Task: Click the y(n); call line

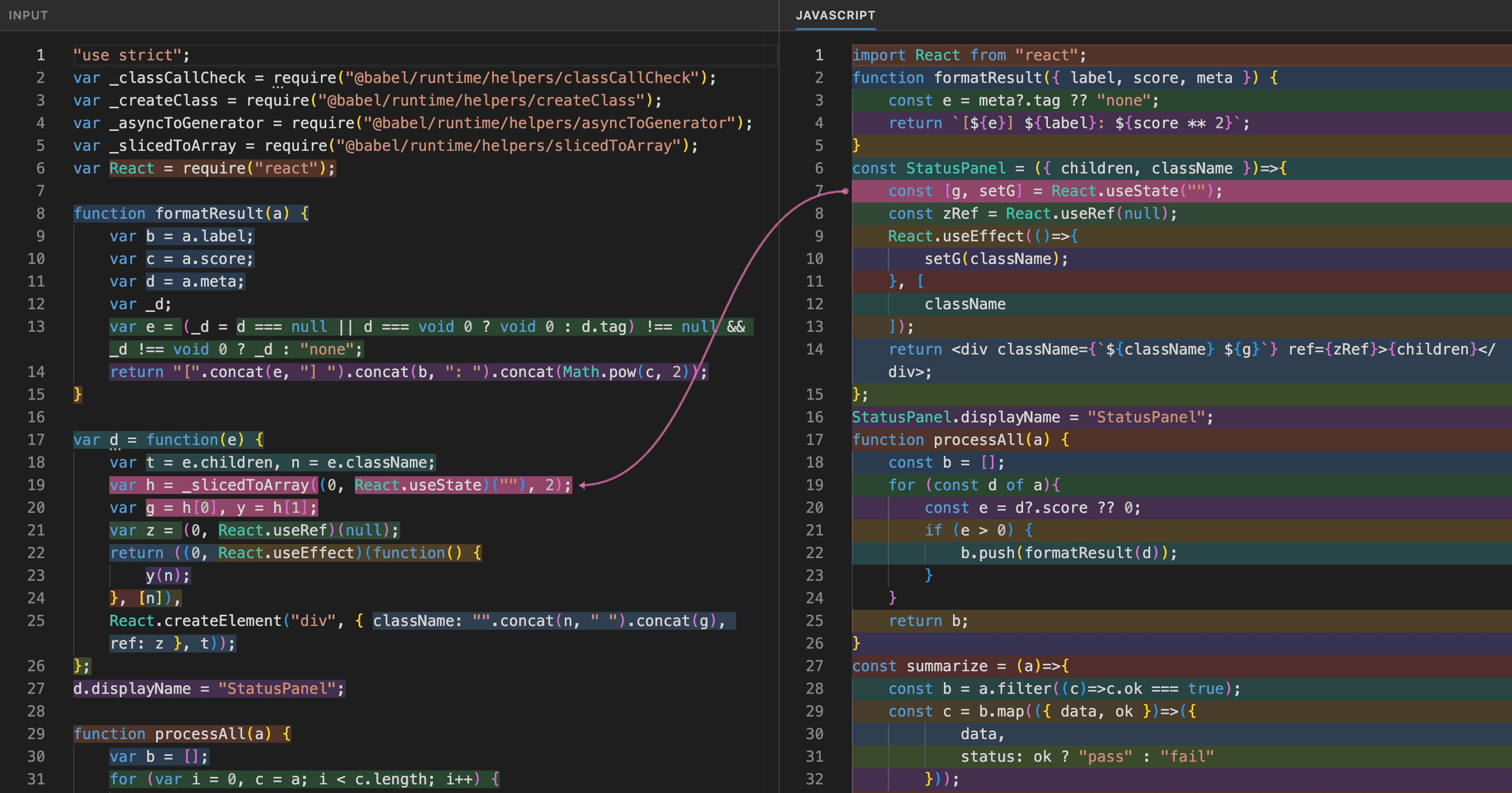Action: pos(169,576)
